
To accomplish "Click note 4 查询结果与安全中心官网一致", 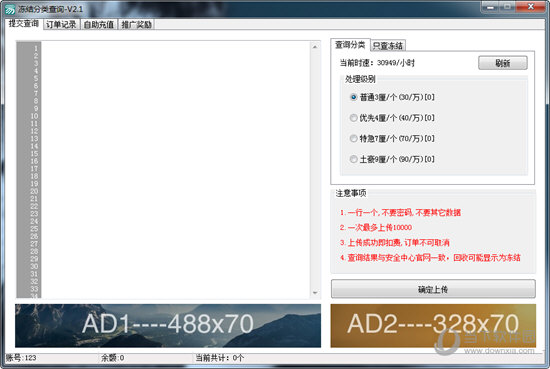I will [x=430, y=257].
